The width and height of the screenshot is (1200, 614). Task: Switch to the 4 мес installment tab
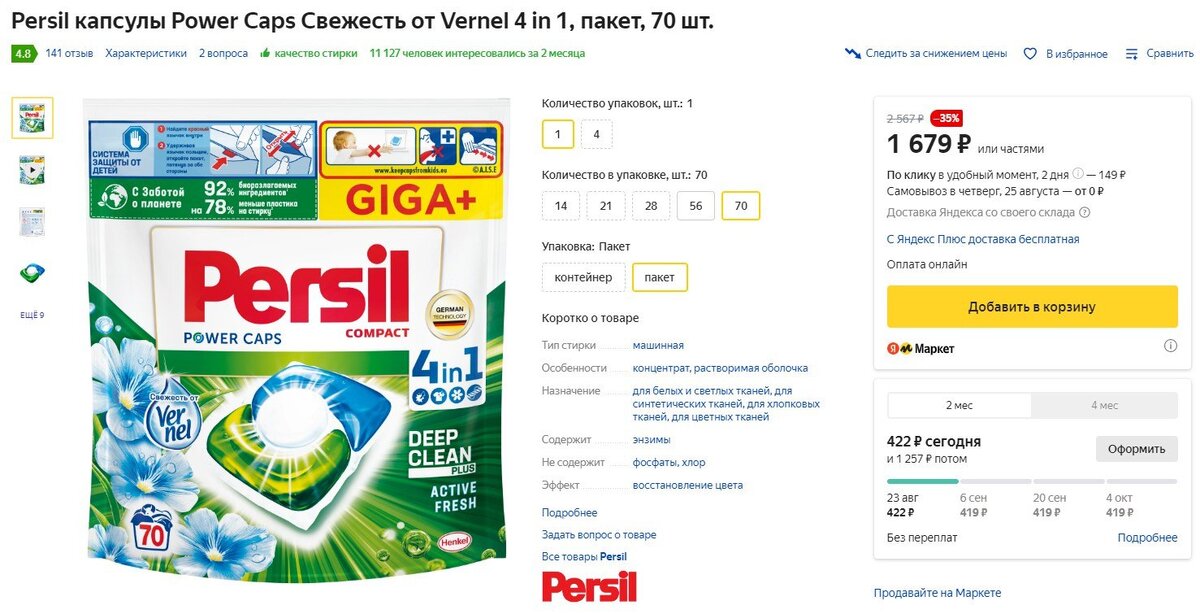[x=1104, y=405]
